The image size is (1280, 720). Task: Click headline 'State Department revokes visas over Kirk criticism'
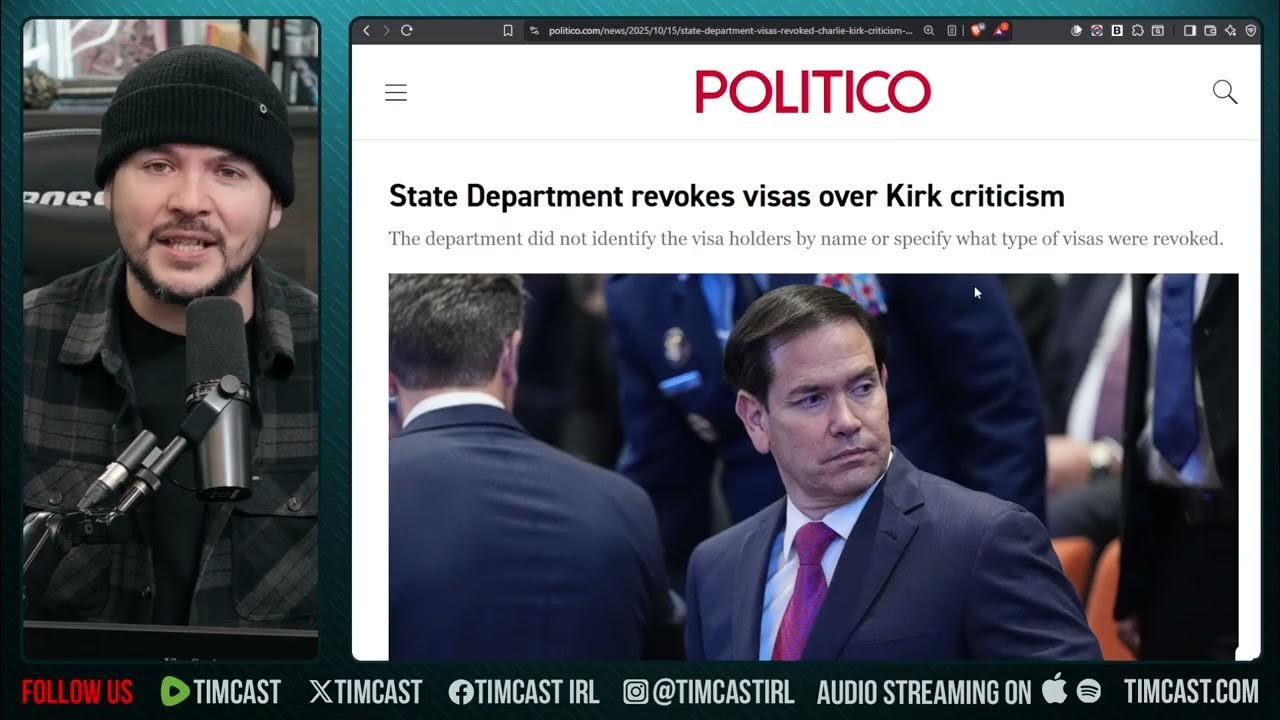click(727, 196)
